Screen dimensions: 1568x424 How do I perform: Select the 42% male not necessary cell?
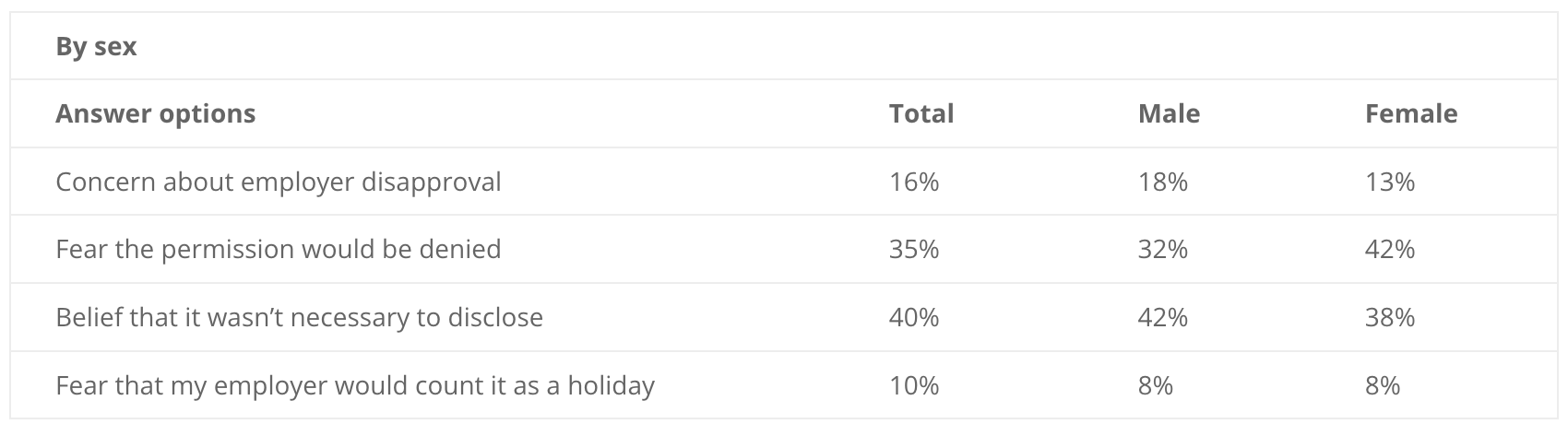[1163, 317]
